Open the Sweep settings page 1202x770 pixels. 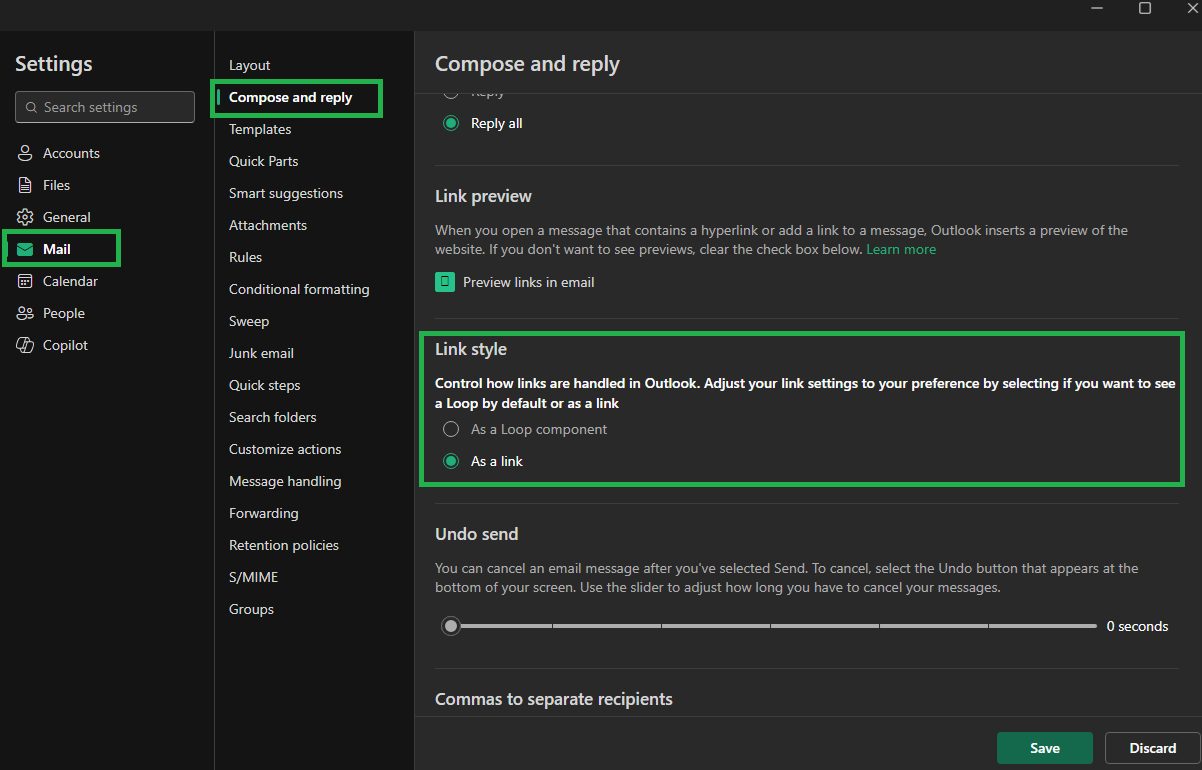click(x=249, y=321)
